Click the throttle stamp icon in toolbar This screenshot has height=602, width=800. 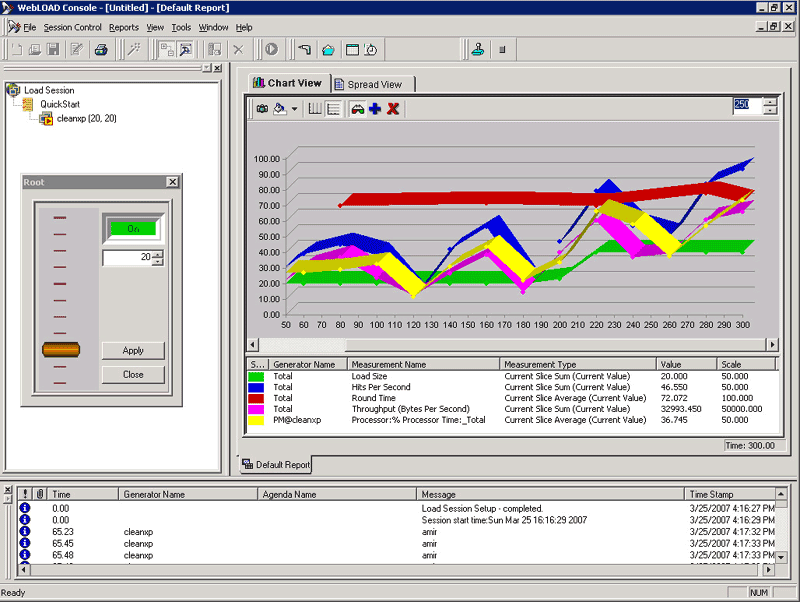478,49
